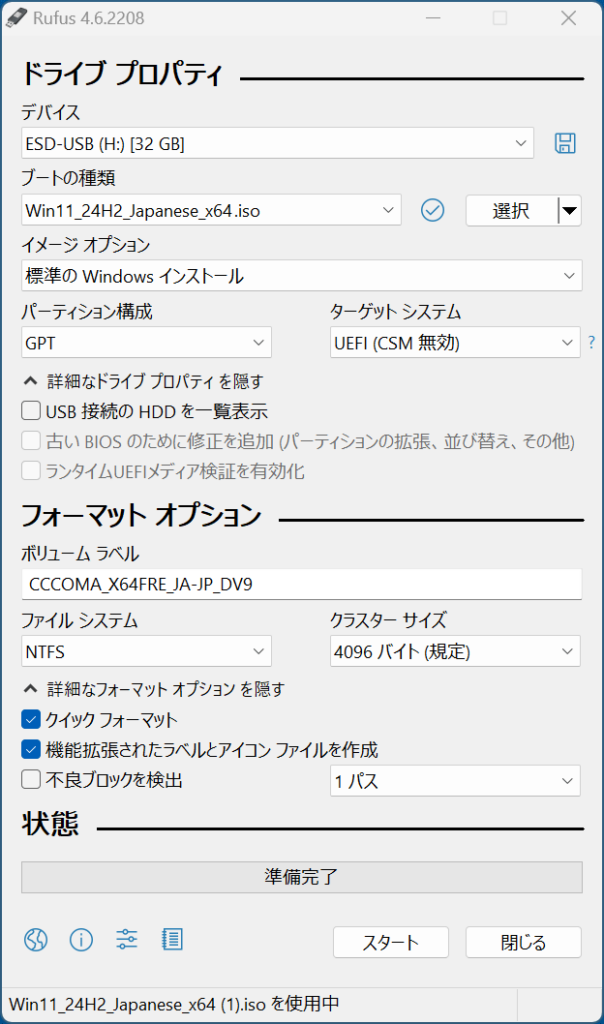Open the about info icon
Screen dimensions: 604x1024
(81, 940)
